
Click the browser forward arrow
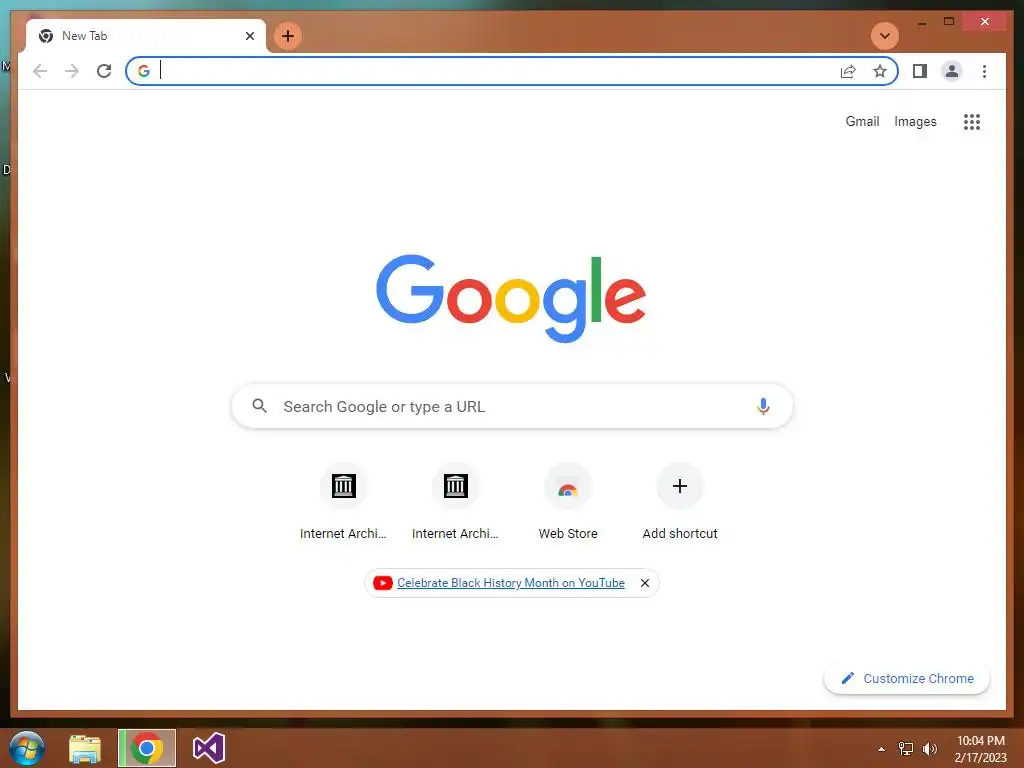(x=72, y=71)
